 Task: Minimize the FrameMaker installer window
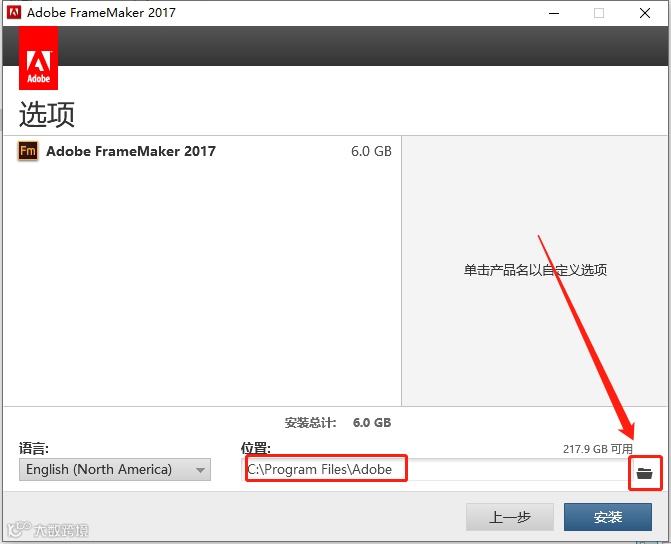coord(554,13)
